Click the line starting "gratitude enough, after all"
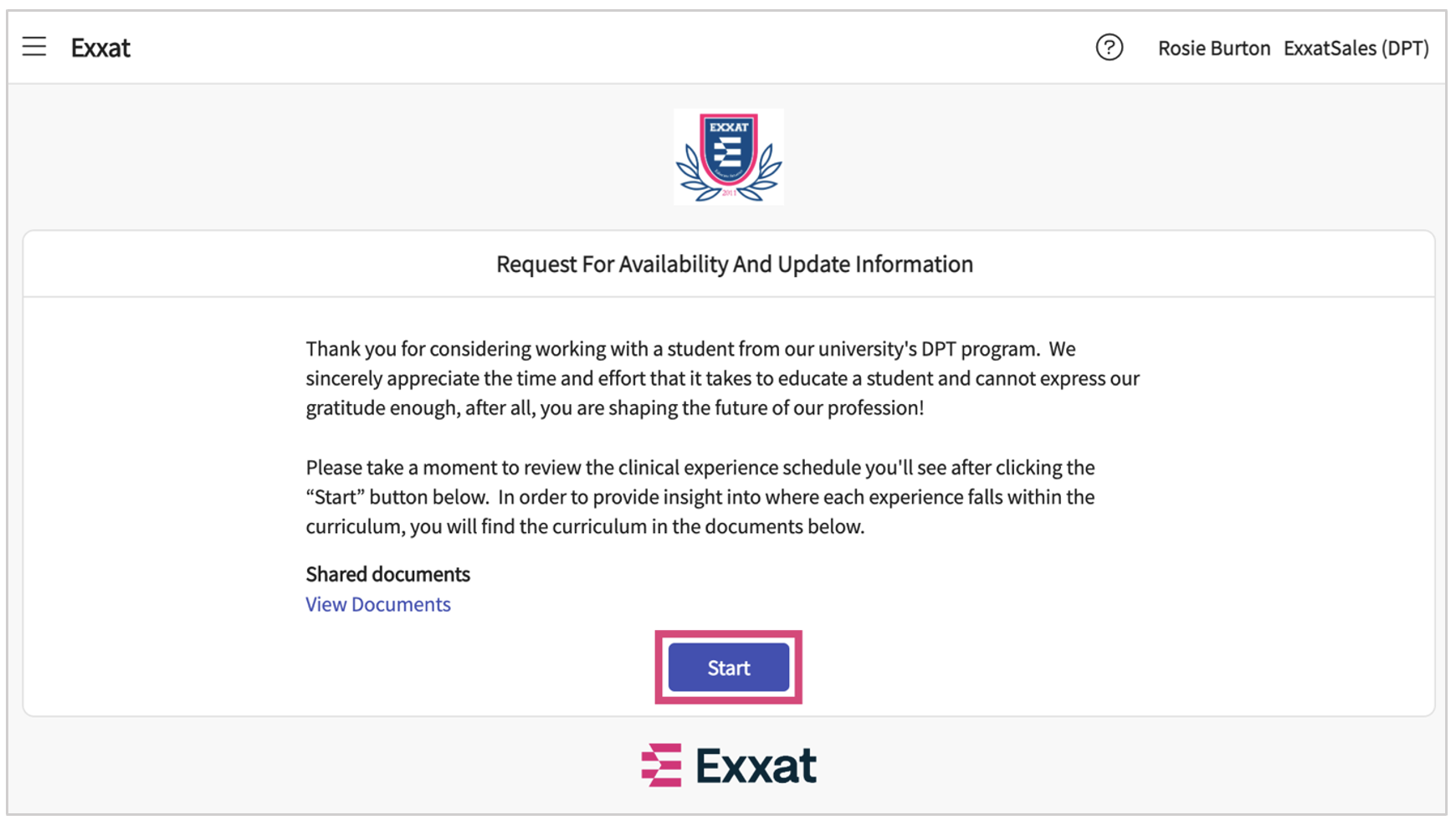 (x=614, y=408)
